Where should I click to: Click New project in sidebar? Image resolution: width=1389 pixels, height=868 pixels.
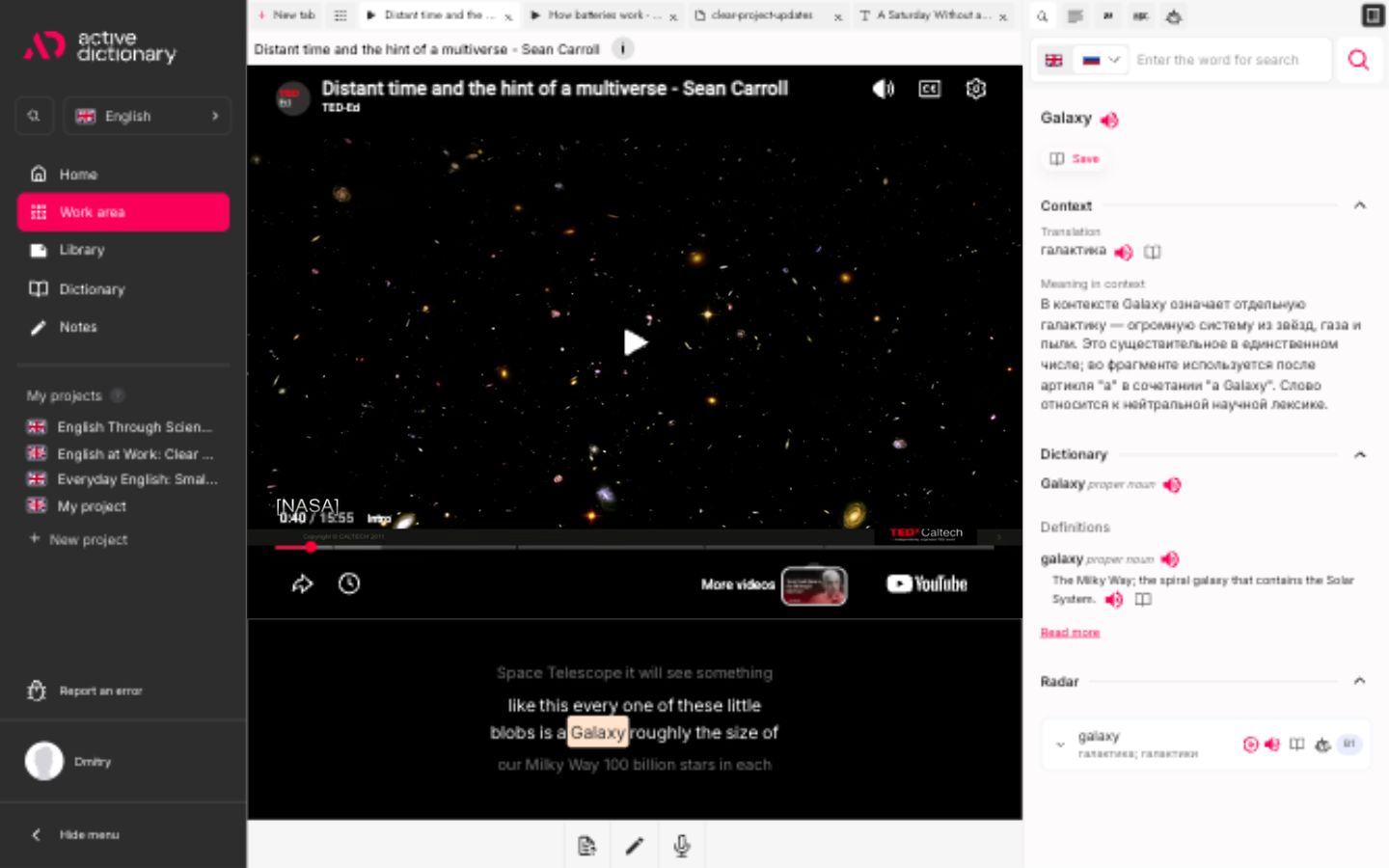point(78,539)
